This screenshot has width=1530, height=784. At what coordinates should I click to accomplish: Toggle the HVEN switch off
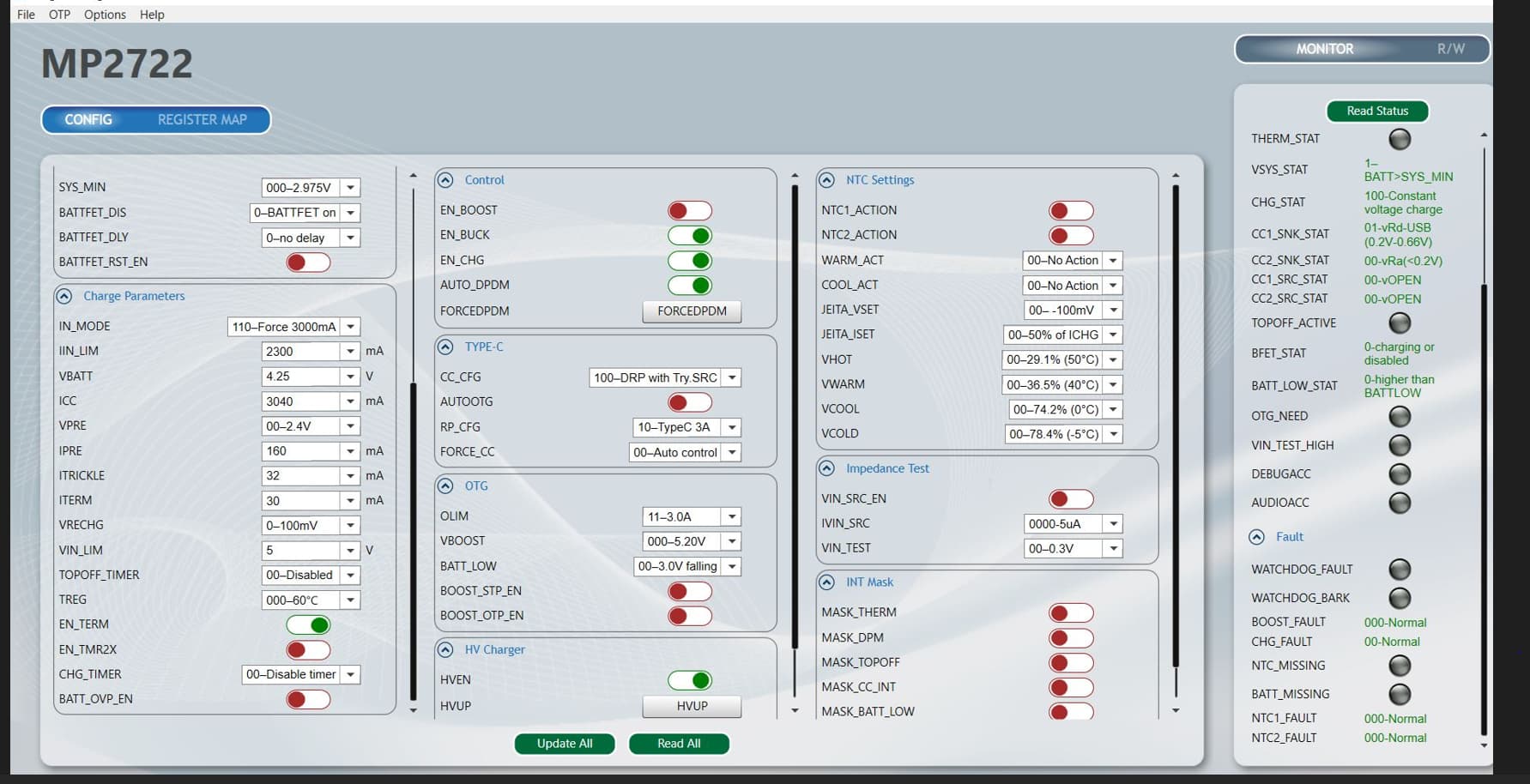click(x=690, y=680)
